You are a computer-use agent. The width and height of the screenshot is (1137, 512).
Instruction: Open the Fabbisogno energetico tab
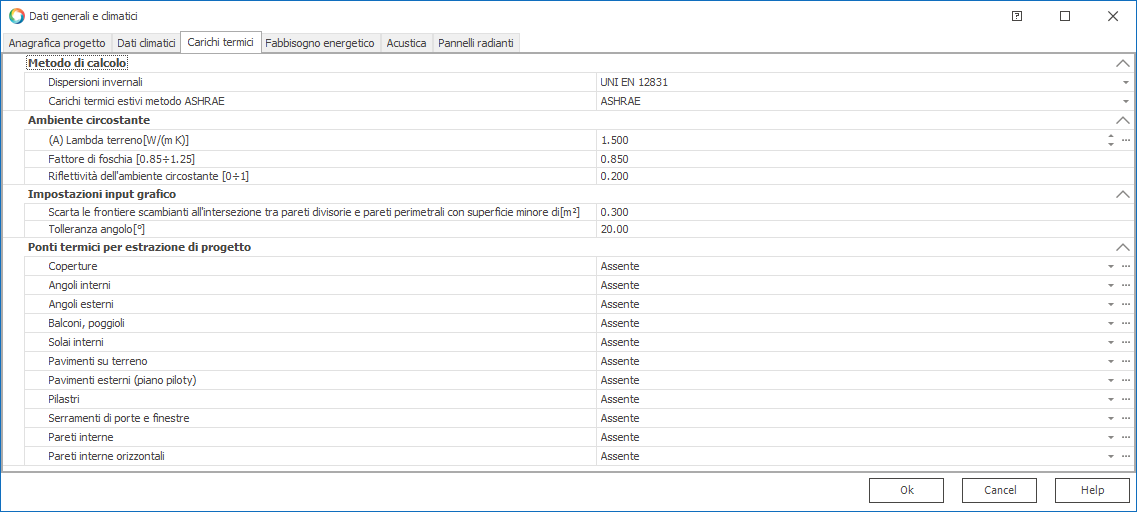click(x=320, y=43)
